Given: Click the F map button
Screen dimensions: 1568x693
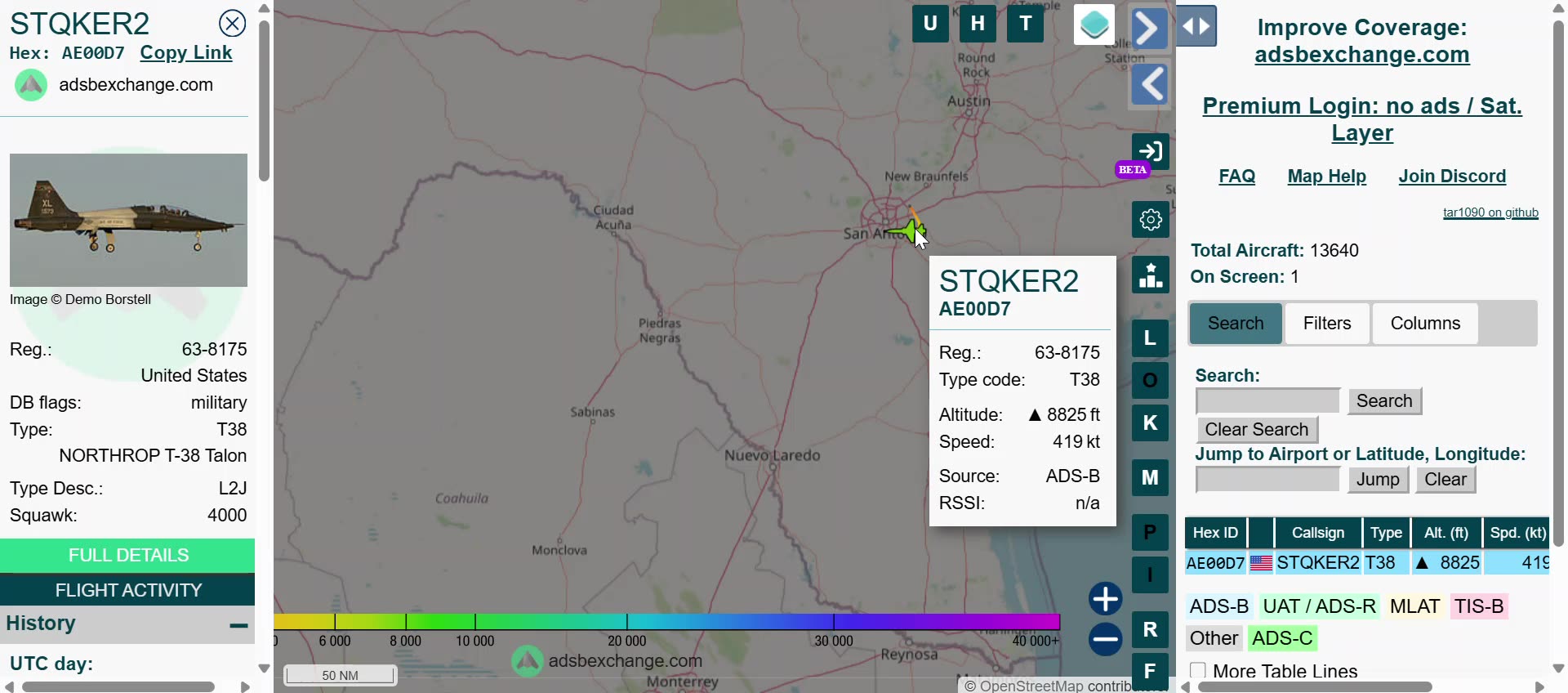Looking at the screenshot, I should click(x=1150, y=672).
